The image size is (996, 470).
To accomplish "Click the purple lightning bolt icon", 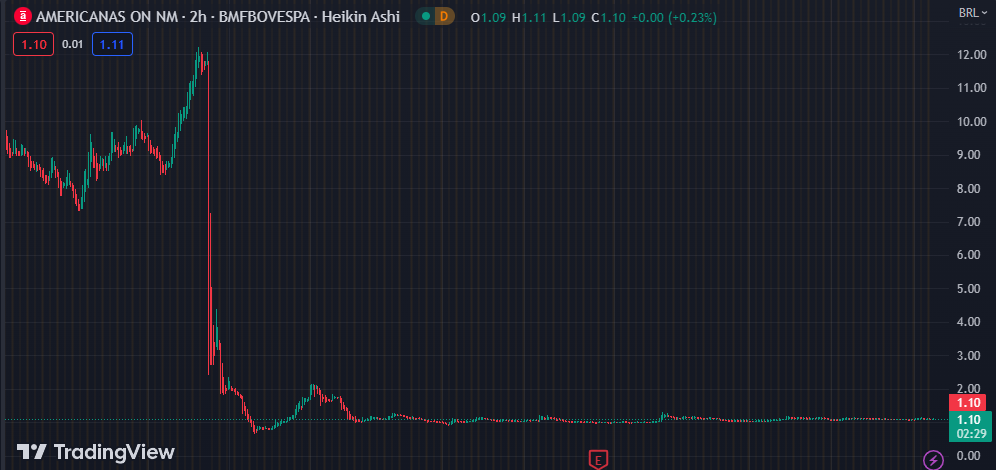I will 932,459.
